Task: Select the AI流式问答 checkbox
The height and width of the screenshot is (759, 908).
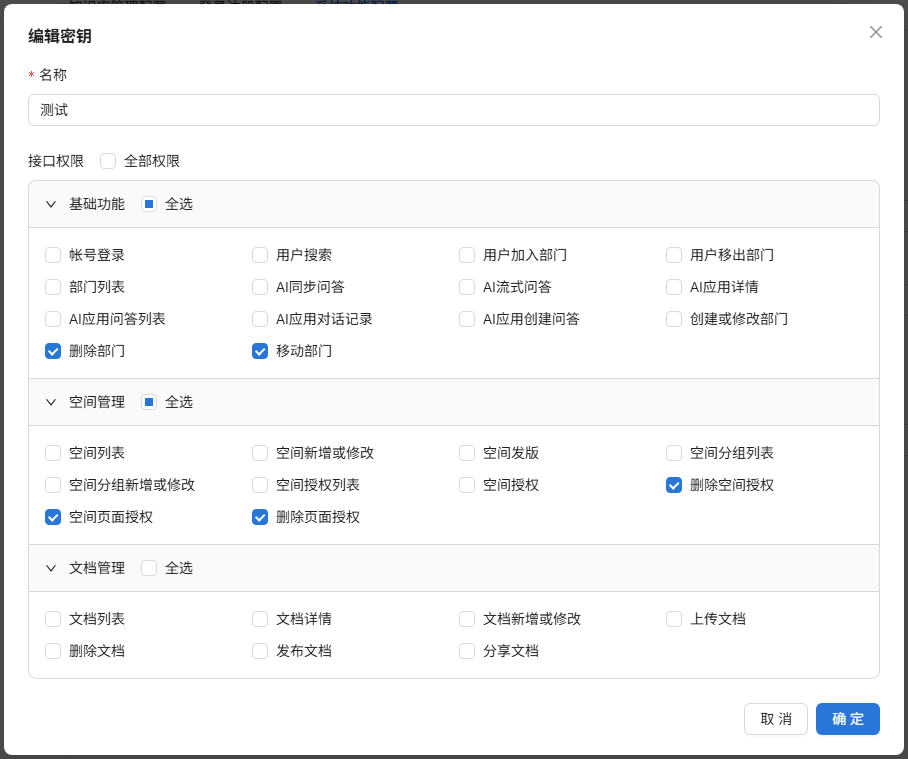Action: [467, 287]
